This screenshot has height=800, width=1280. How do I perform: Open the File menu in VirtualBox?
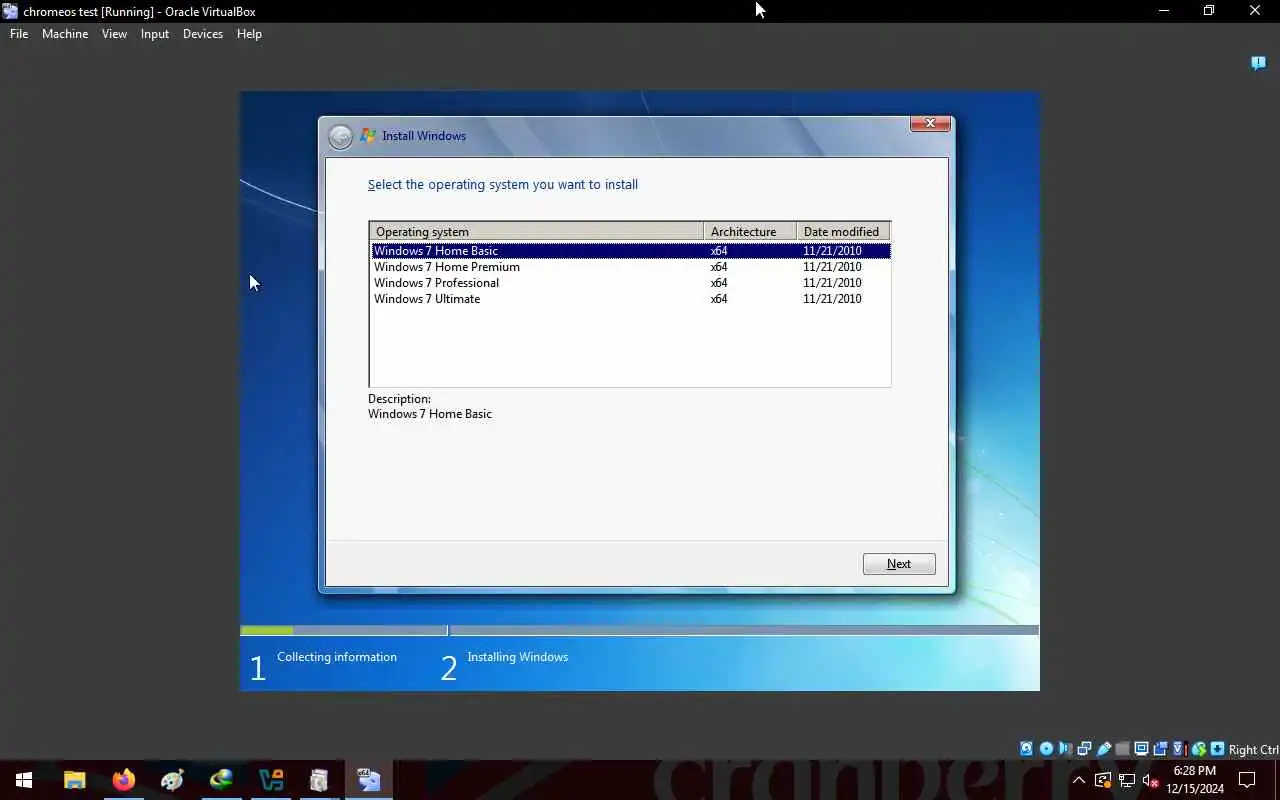tap(19, 34)
